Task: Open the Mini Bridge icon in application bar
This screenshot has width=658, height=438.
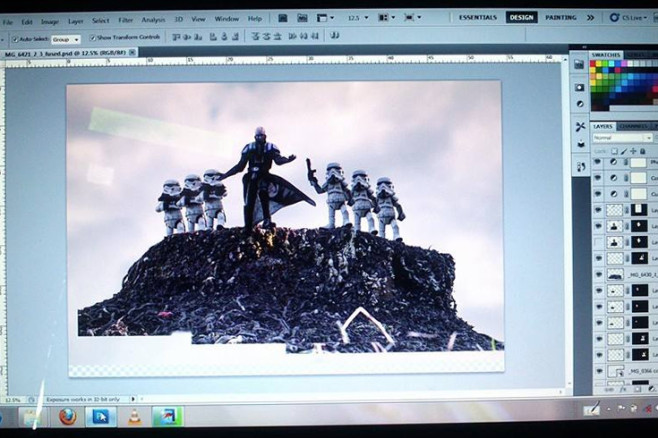Action: [x=302, y=18]
